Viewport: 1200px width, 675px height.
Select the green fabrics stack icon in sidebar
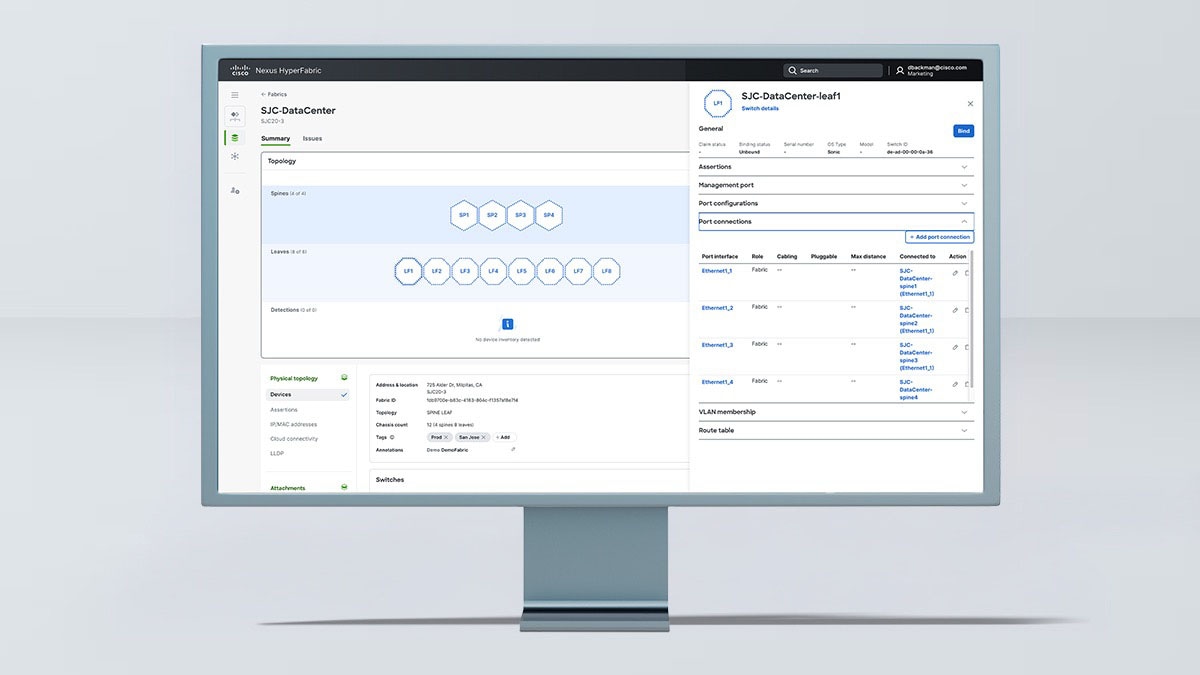(x=235, y=138)
